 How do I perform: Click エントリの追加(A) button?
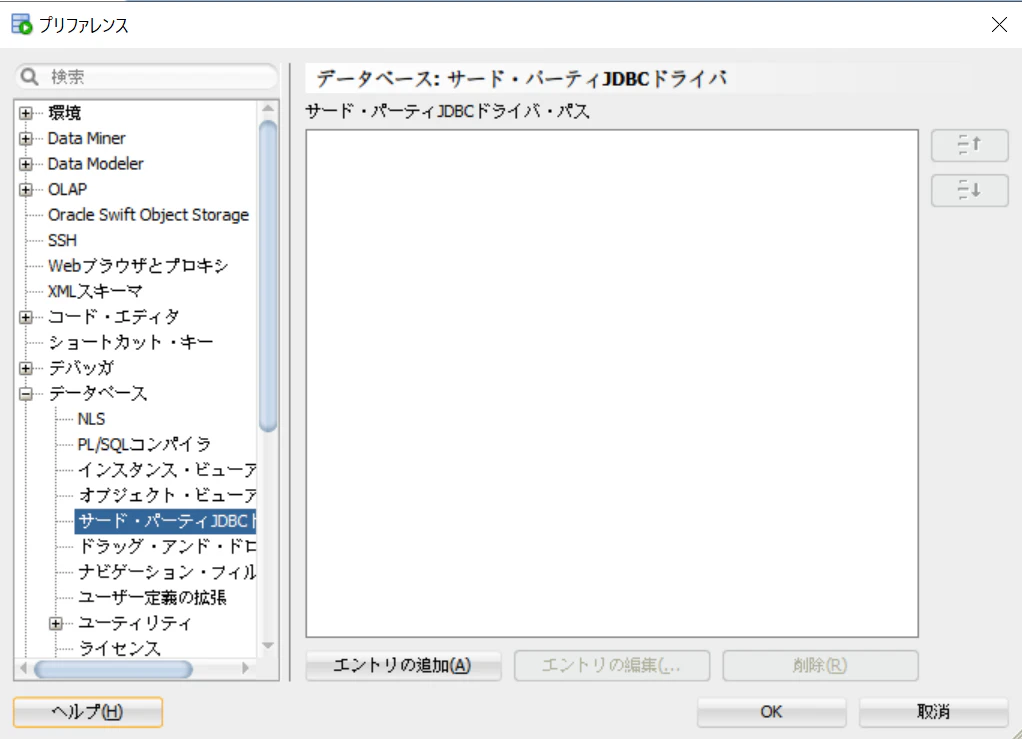pos(403,665)
